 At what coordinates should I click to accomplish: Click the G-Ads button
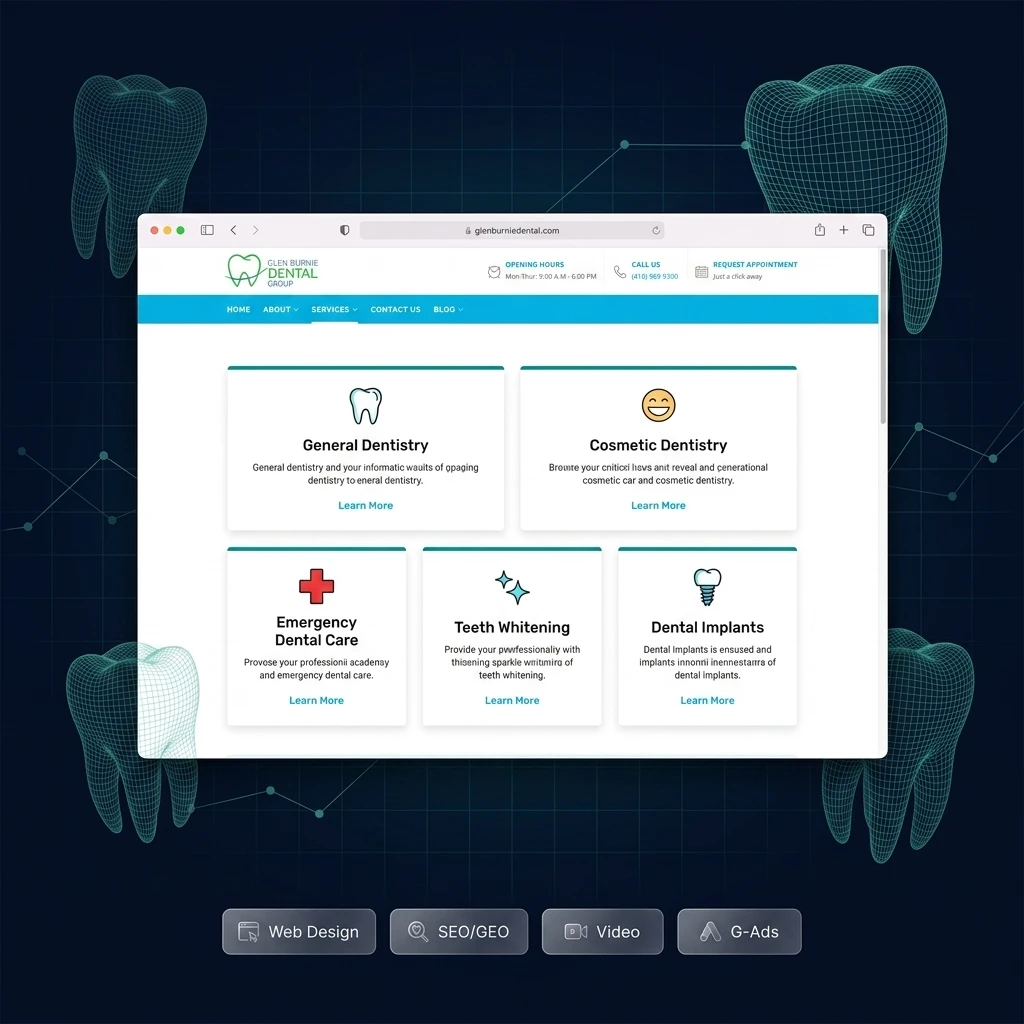(x=739, y=931)
